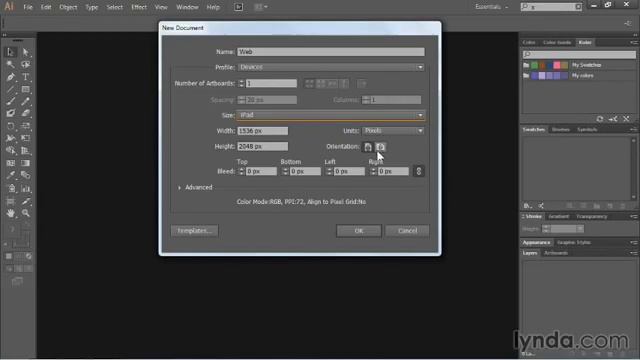Select the Scale tool

coord(25,126)
